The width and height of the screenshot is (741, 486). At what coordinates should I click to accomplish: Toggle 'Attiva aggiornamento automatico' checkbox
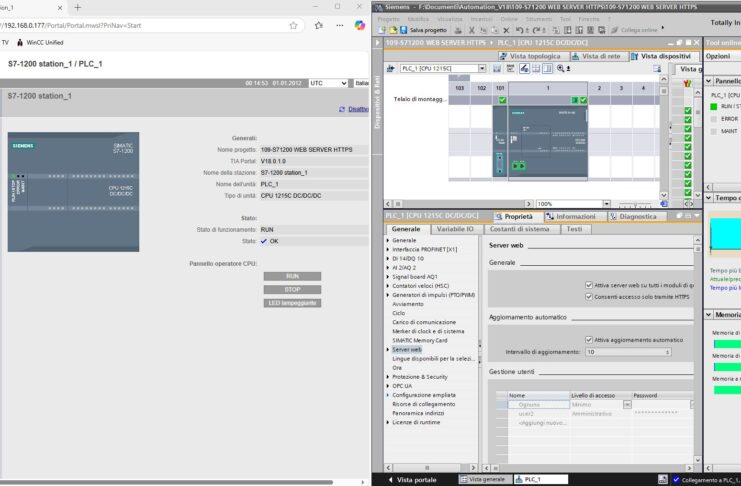(x=589, y=340)
